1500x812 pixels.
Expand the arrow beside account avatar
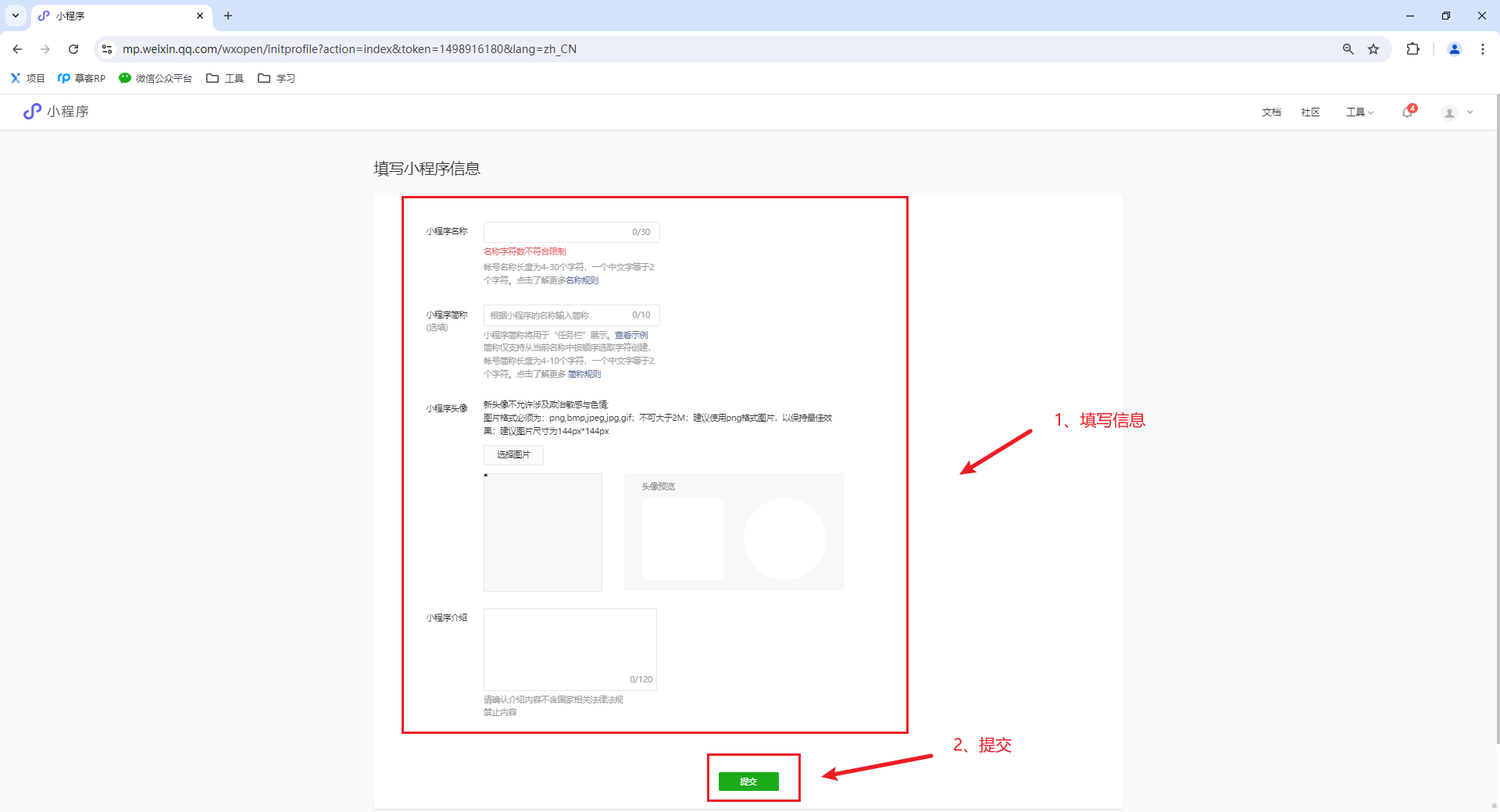click(1470, 112)
